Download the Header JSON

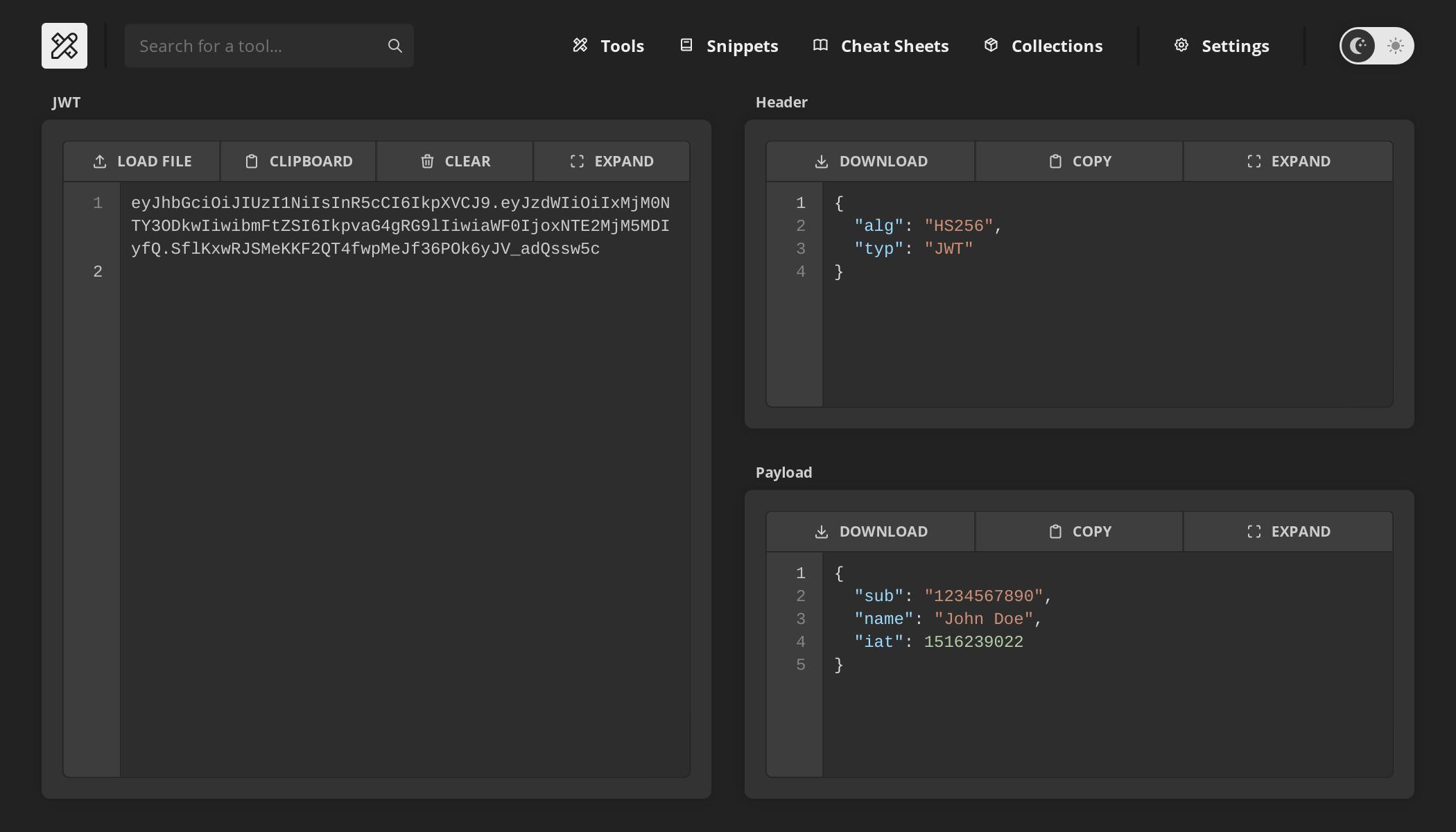871,162
